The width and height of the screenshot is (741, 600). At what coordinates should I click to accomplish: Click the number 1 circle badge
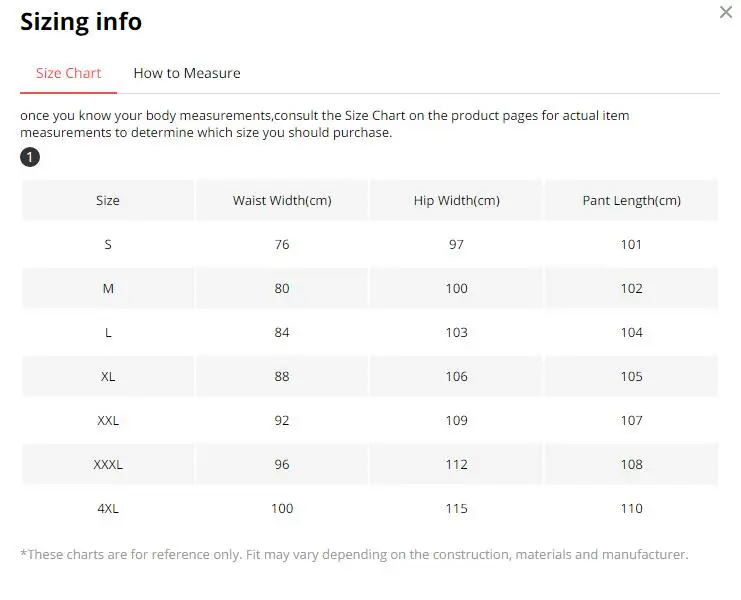point(30,157)
